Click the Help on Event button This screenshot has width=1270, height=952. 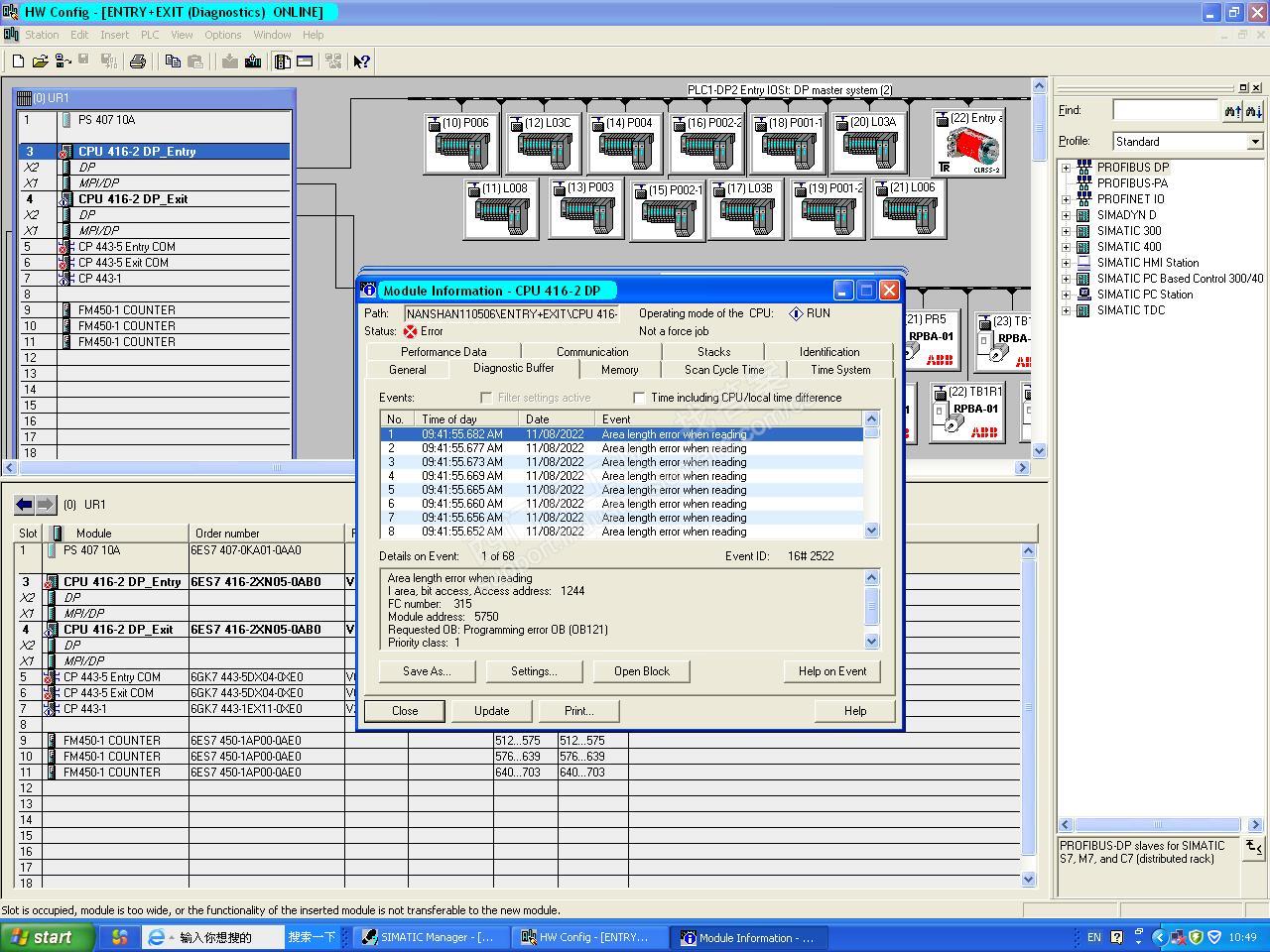point(831,671)
